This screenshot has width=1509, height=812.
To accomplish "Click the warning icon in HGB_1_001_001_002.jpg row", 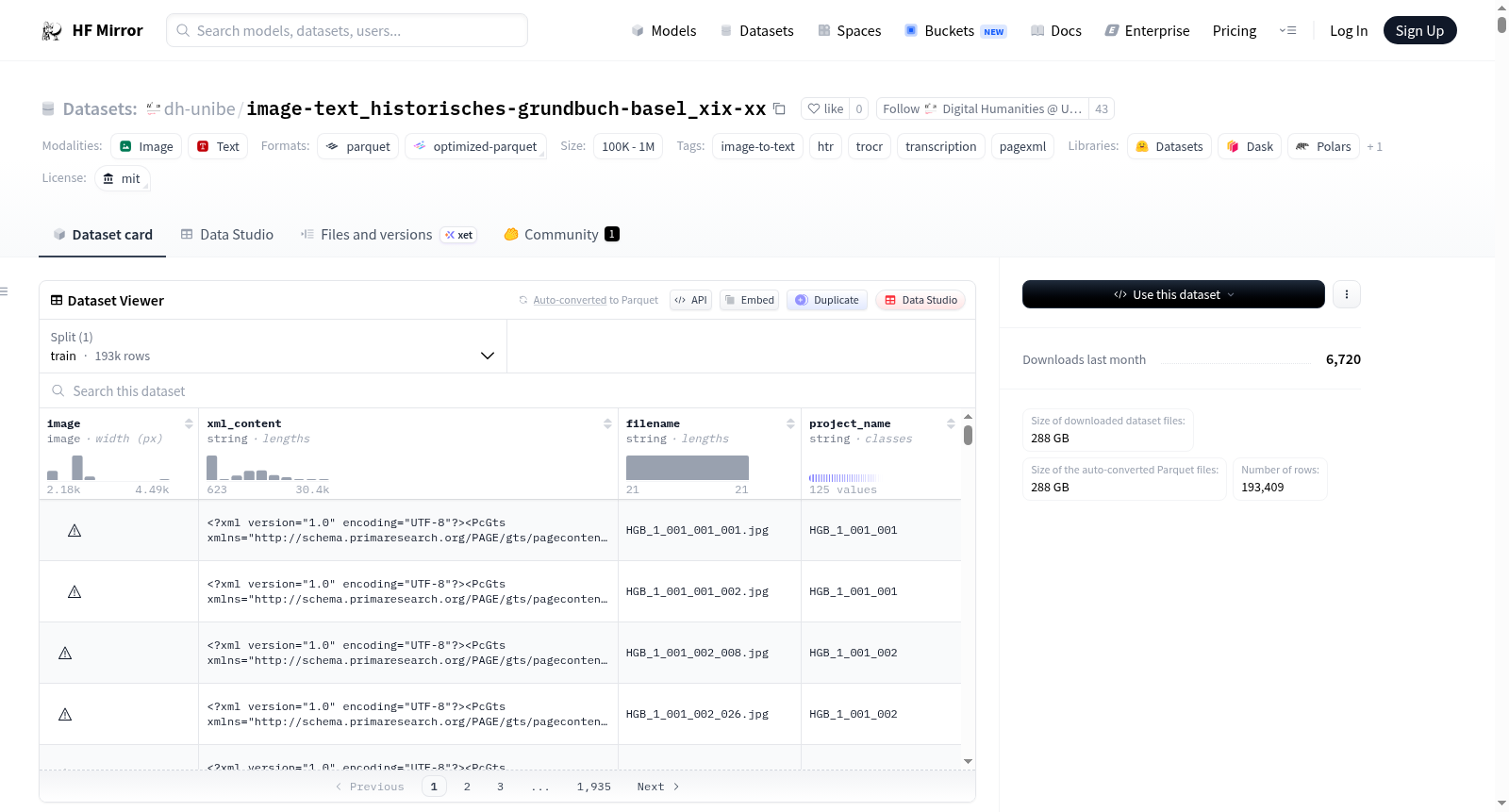I will (75, 591).
